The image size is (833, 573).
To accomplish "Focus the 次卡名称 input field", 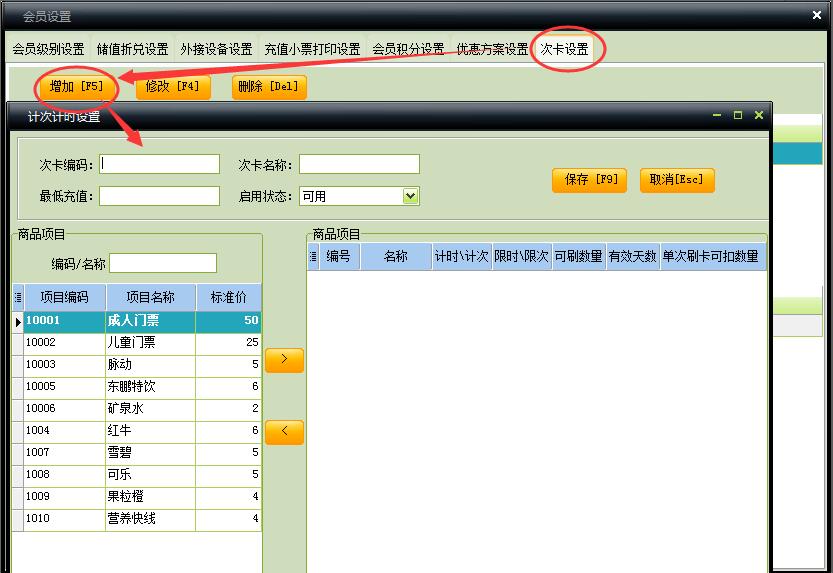I will 359,164.
